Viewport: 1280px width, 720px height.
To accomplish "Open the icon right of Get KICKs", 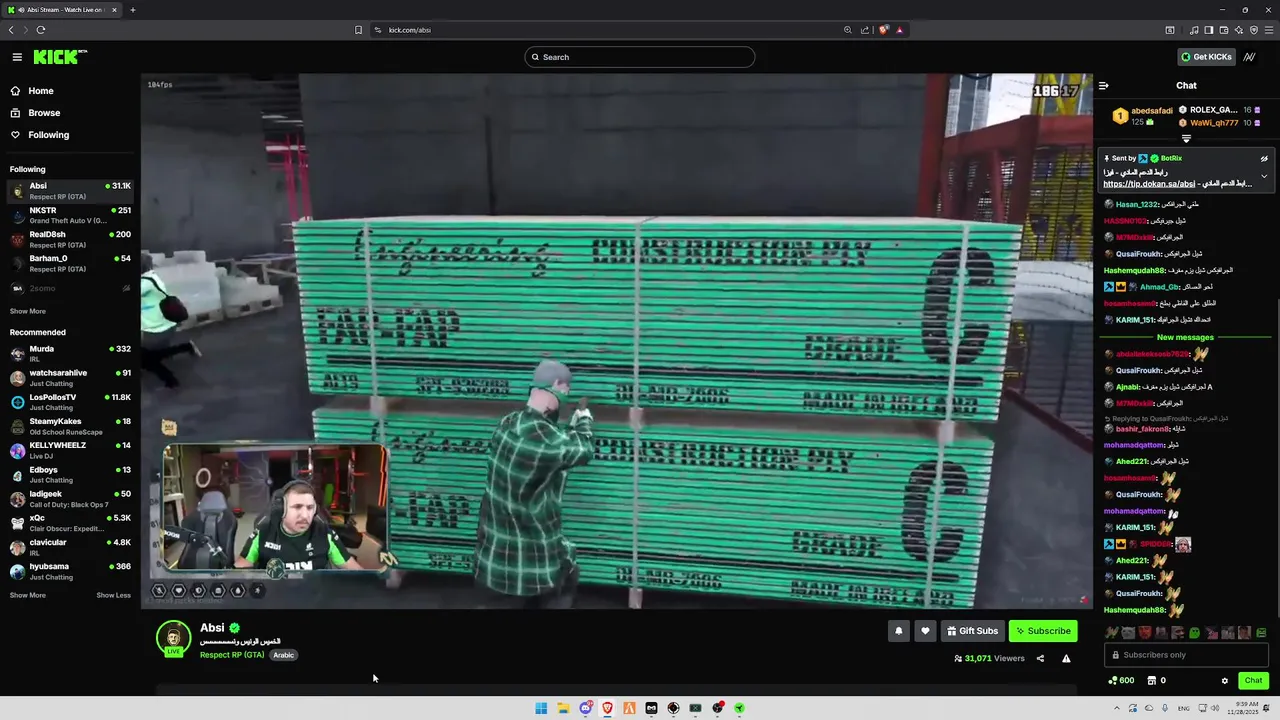I will click(1249, 57).
